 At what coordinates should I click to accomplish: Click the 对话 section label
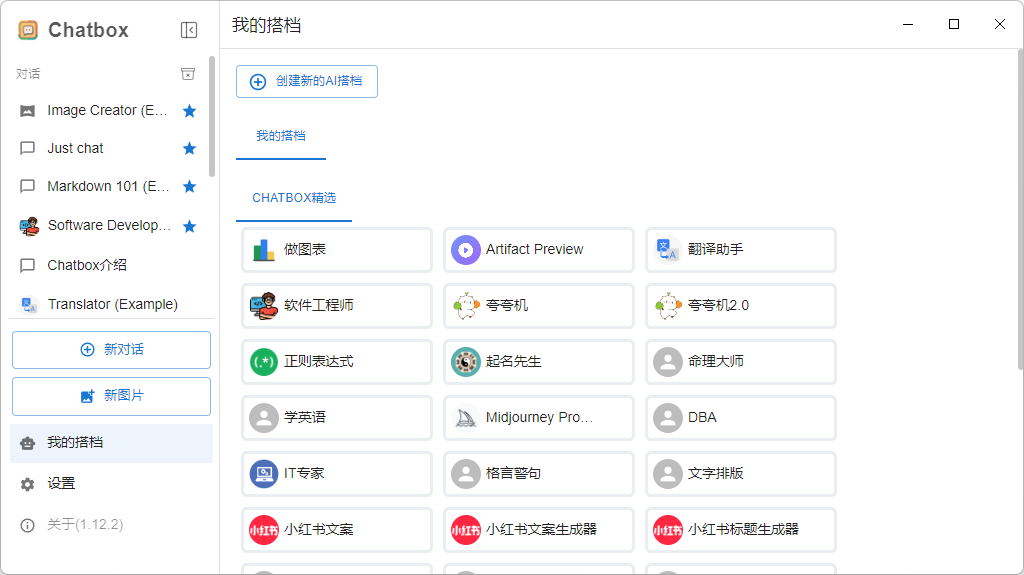[x=28, y=74]
